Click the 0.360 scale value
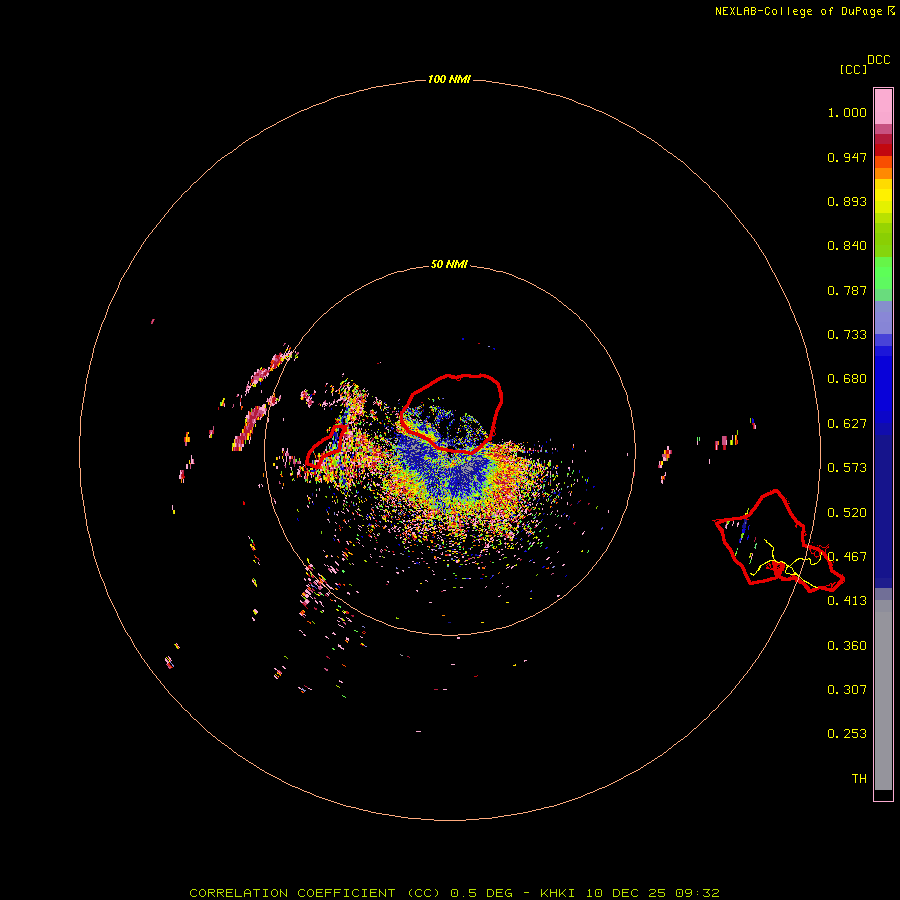Screen dimensions: 900x900 [x=847, y=646]
